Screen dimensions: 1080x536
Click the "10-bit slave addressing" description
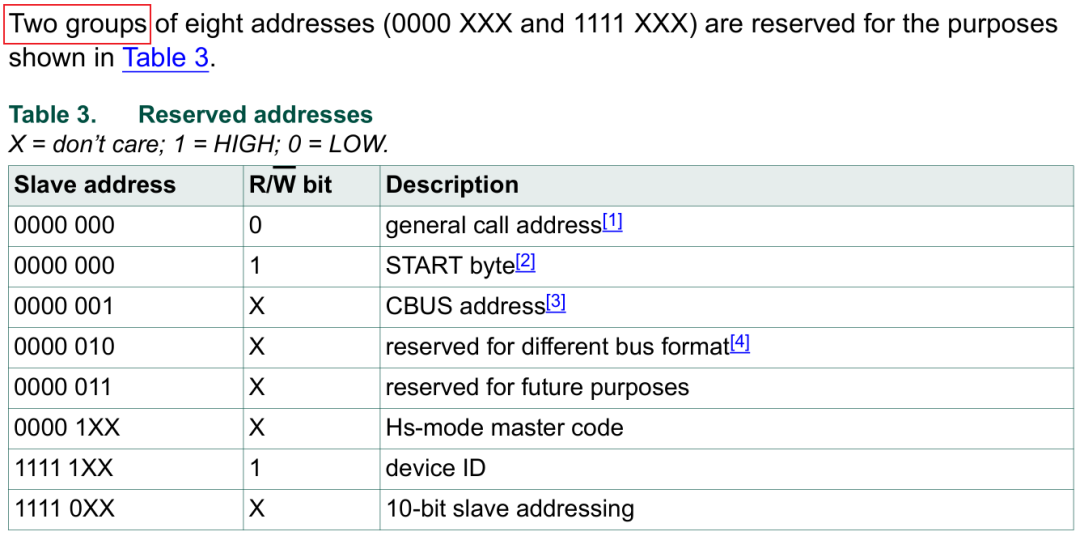pyautogui.click(x=510, y=509)
